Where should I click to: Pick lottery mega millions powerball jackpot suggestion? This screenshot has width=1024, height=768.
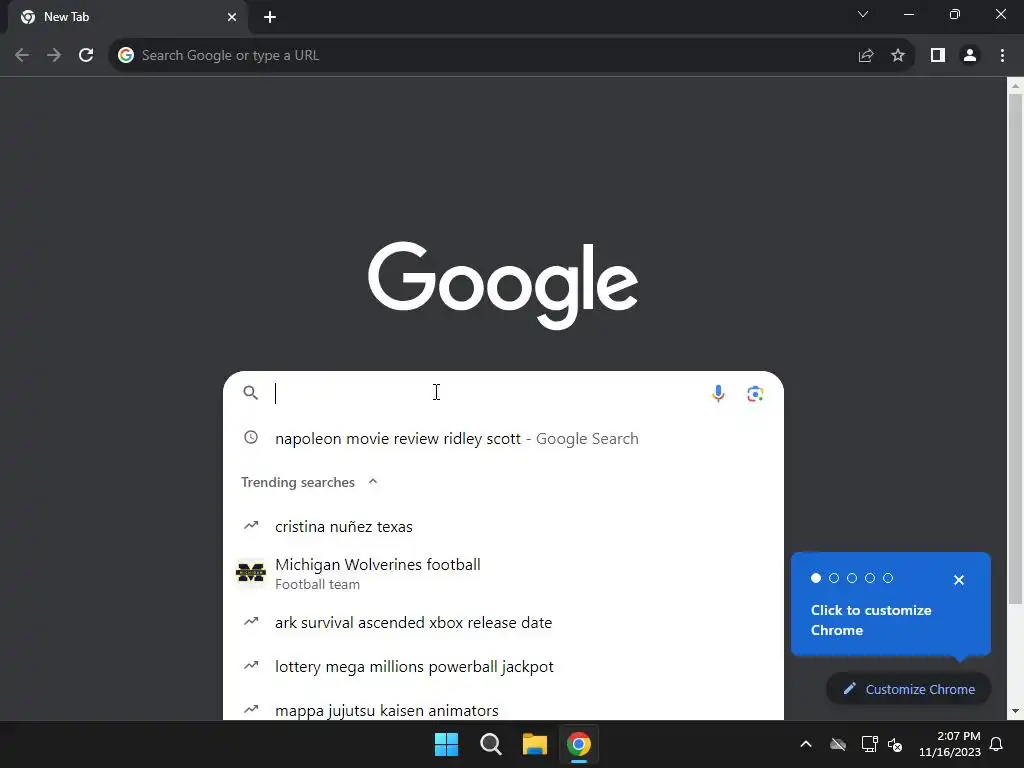[503, 666]
